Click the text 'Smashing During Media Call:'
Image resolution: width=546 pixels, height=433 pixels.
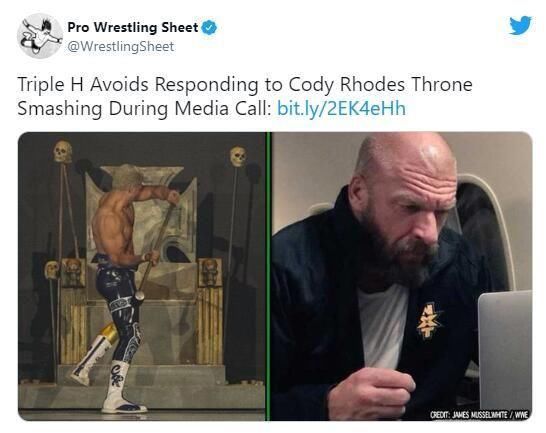point(144,108)
